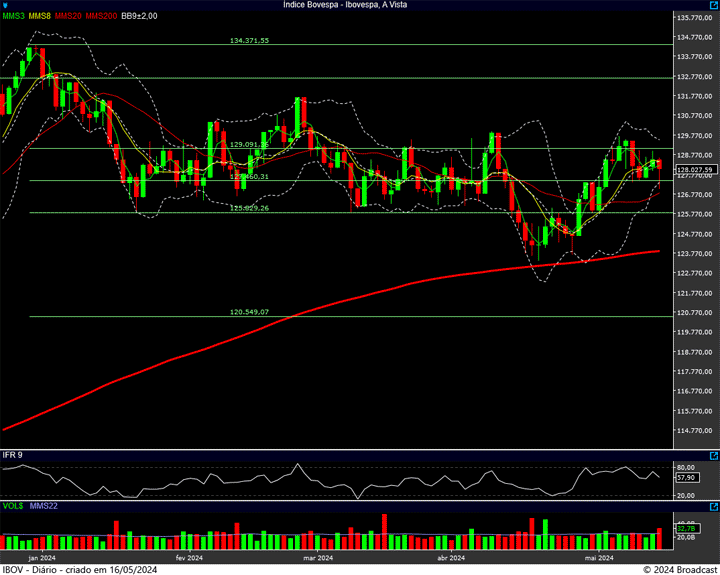
Task: Click the © 2024 Broadcast footer text
Action: (680, 569)
